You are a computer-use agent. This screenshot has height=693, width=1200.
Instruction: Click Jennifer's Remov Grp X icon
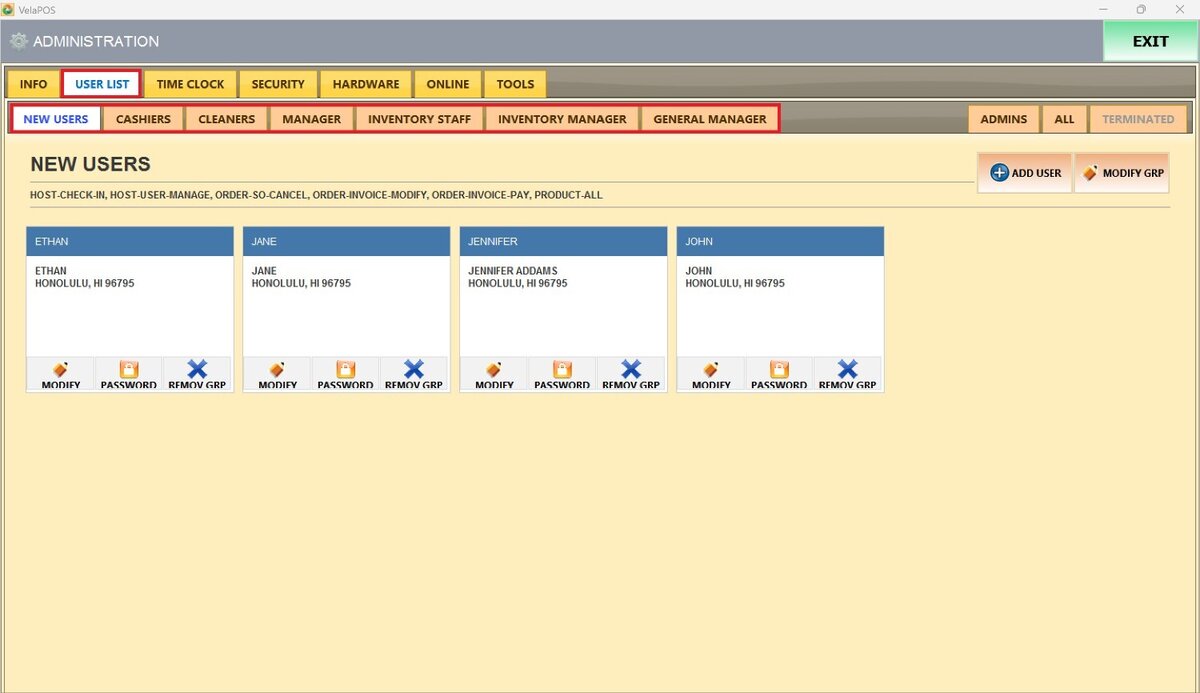pos(631,369)
